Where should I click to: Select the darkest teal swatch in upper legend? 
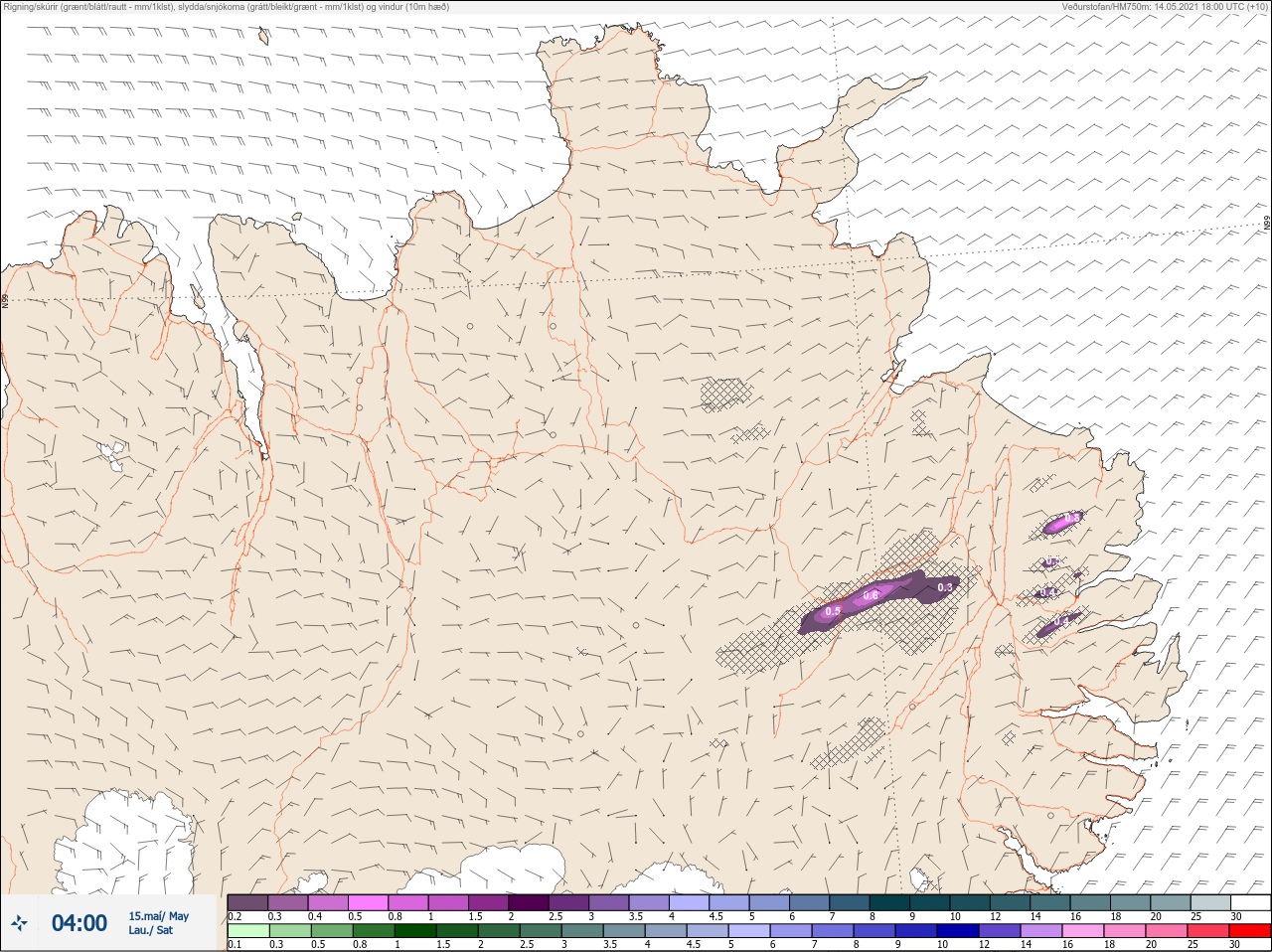tap(889, 902)
